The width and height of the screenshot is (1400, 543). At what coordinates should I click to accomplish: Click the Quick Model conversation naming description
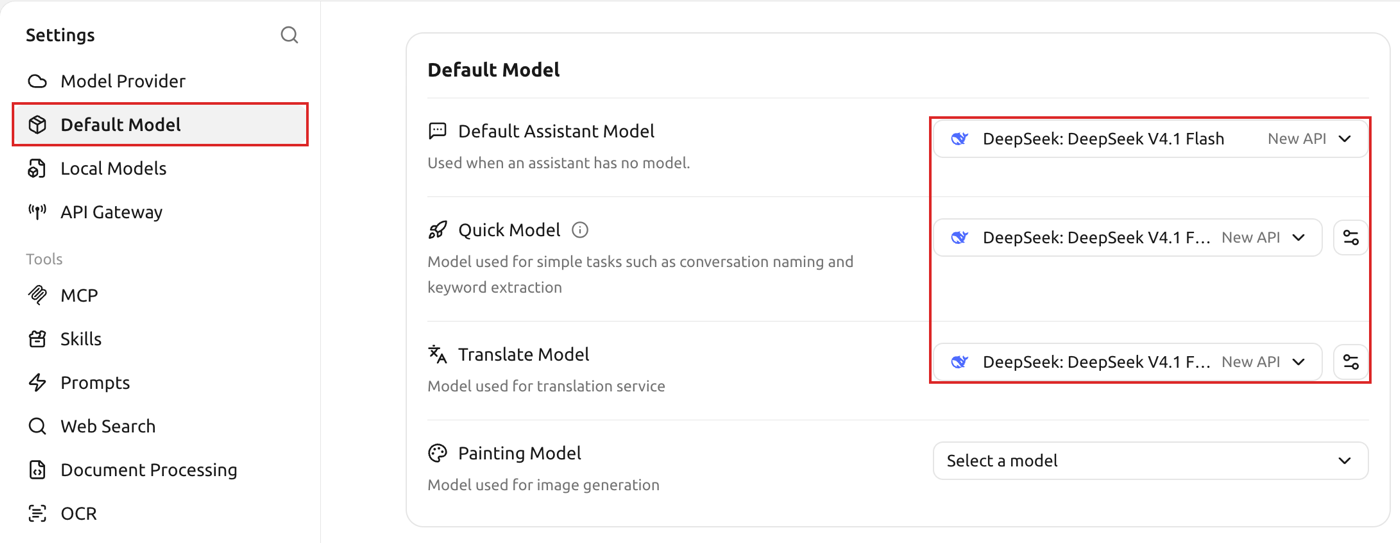(640, 275)
